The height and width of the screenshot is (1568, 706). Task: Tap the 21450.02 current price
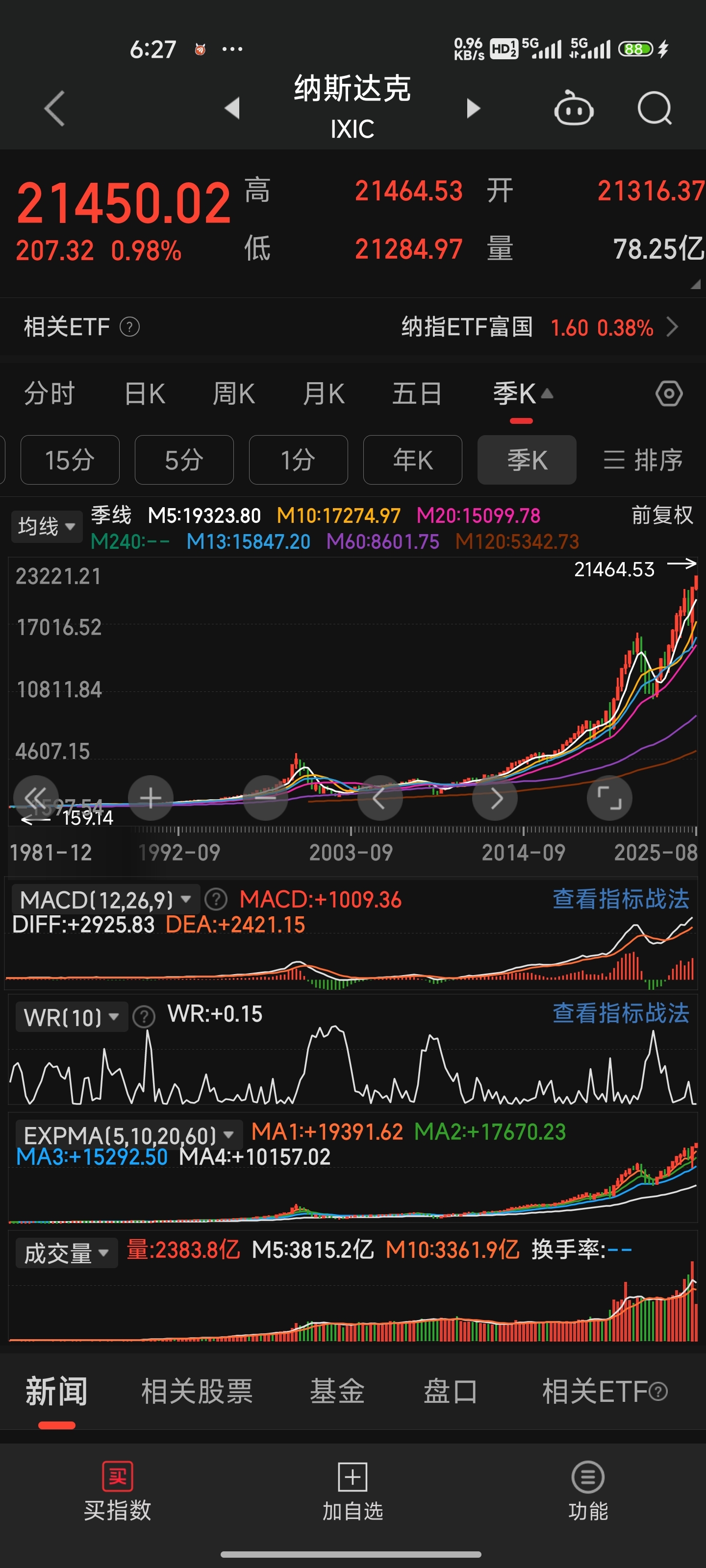click(124, 203)
